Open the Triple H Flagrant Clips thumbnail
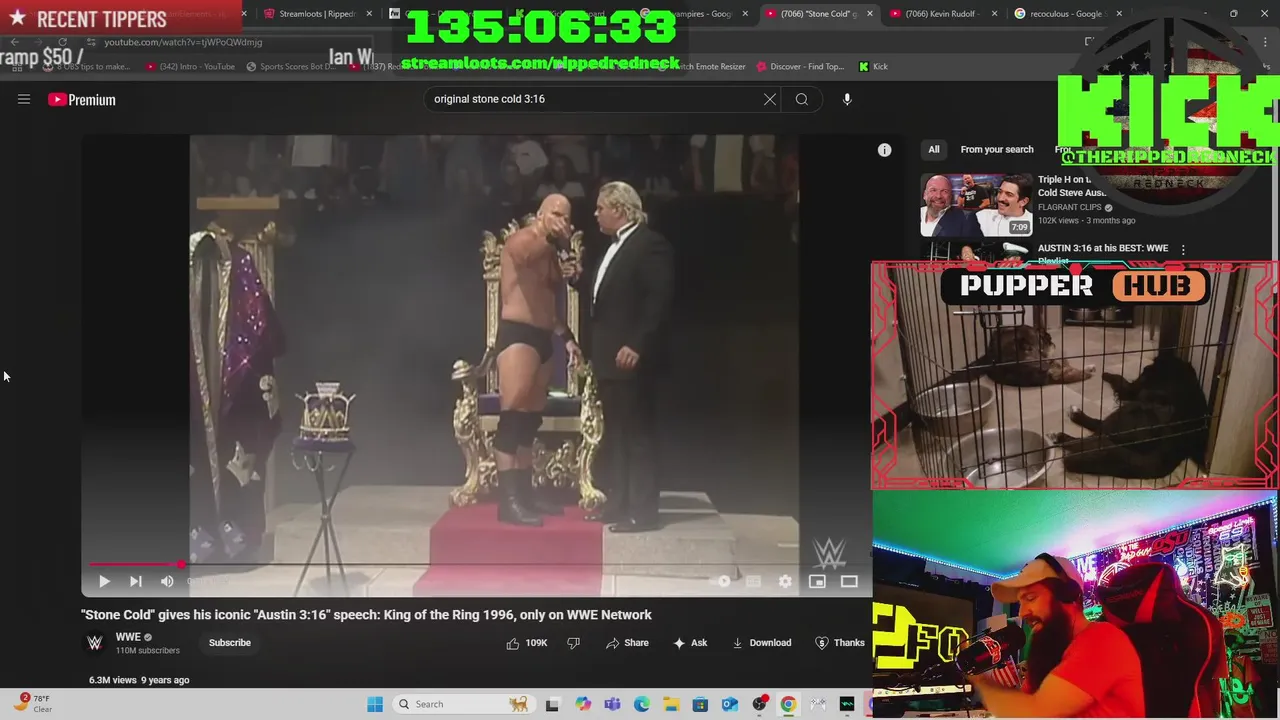The height and width of the screenshot is (720, 1280). coord(976,205)
